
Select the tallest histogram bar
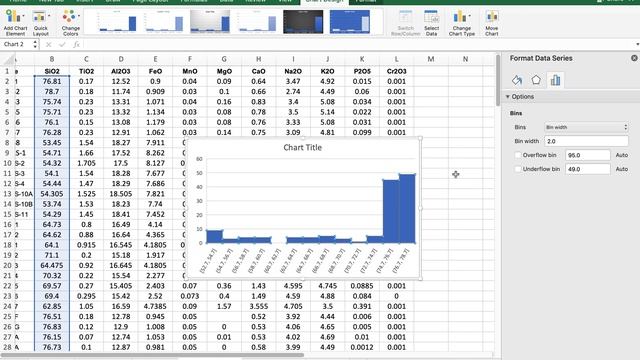[407, 209]
